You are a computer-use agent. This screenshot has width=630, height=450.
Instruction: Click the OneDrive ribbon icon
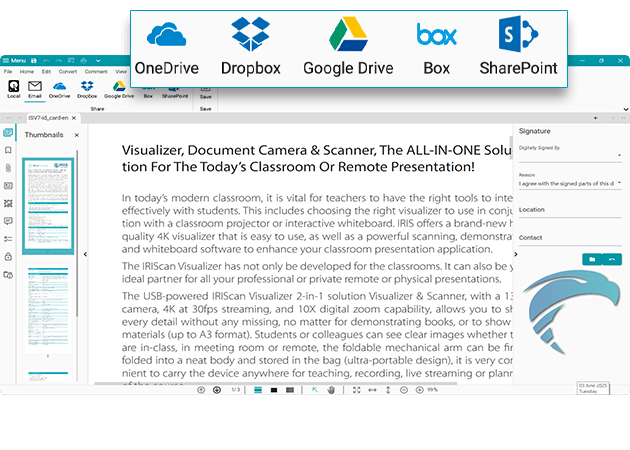(x=59, y=89)
